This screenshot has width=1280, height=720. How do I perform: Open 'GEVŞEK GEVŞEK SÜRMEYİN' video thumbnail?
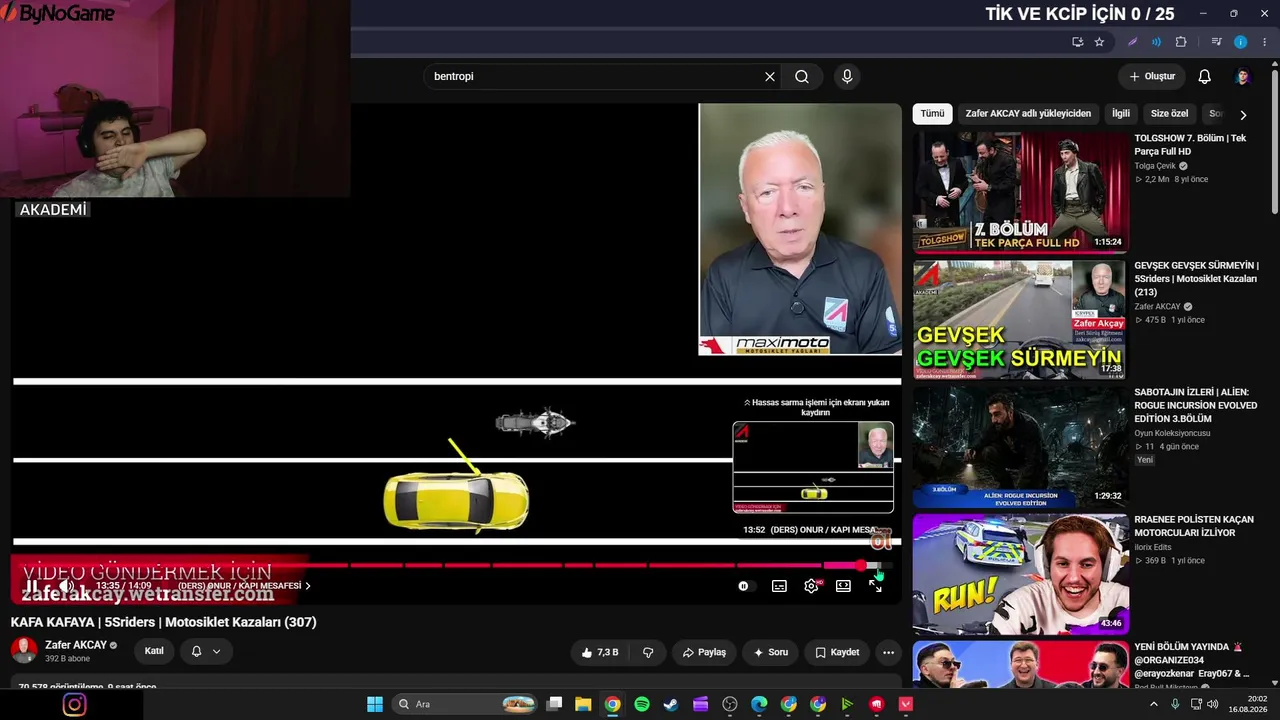point(1020,320)
